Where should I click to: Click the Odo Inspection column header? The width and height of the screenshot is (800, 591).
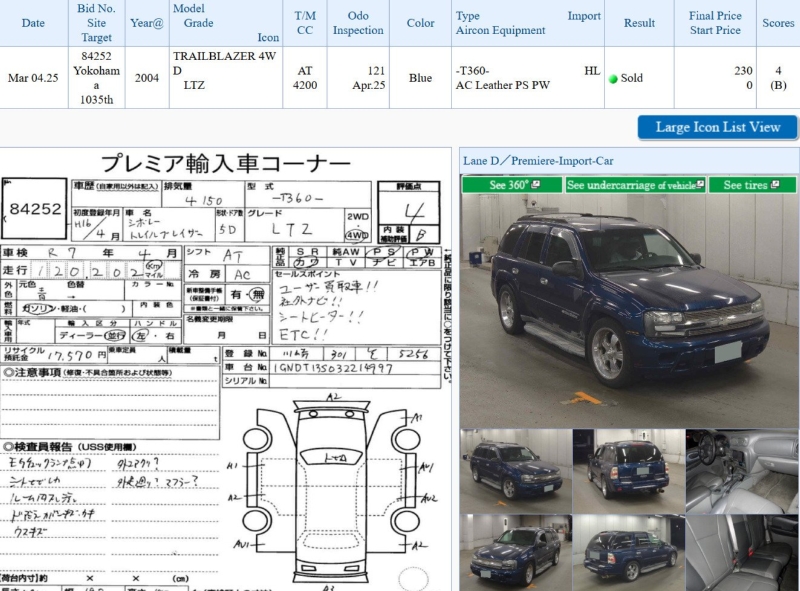coord(358,23)
